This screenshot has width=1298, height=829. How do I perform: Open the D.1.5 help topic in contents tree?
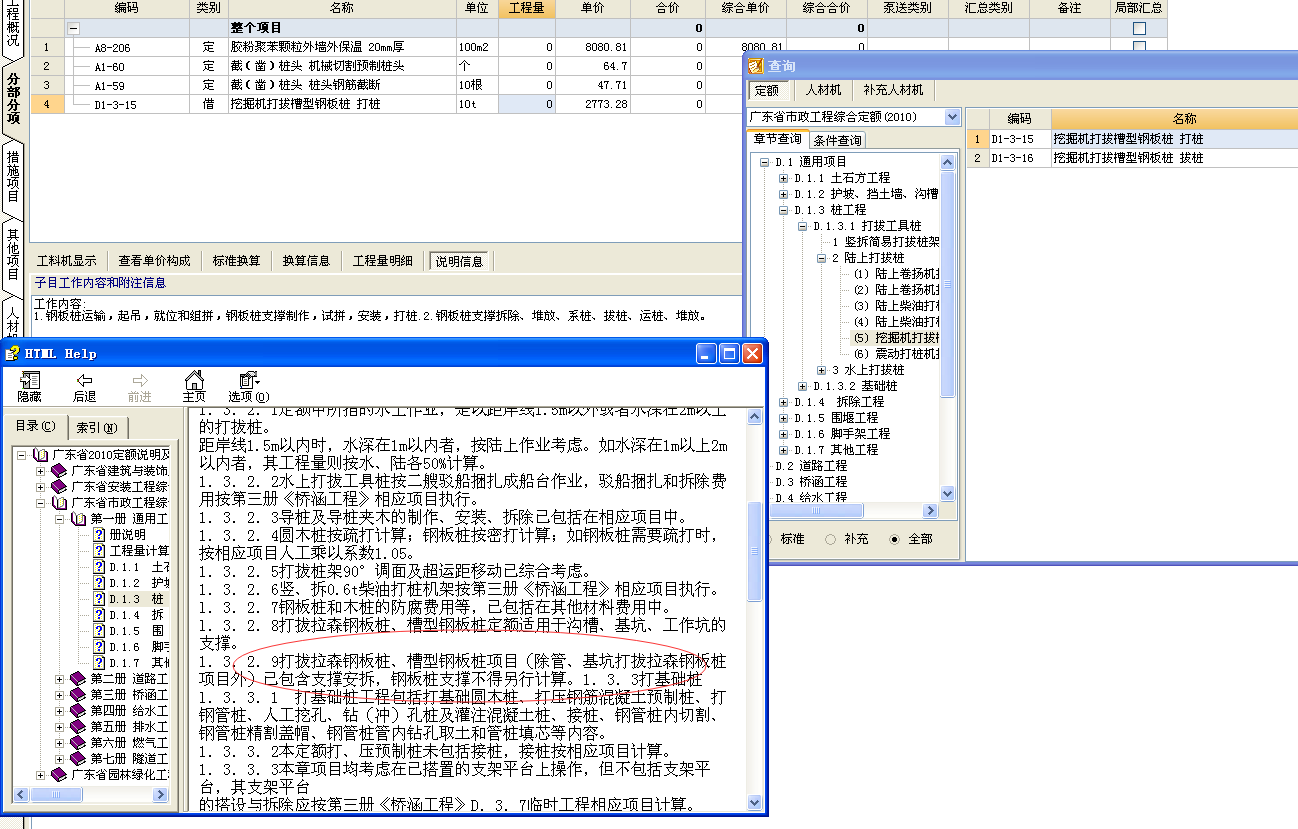coord(130,630)
